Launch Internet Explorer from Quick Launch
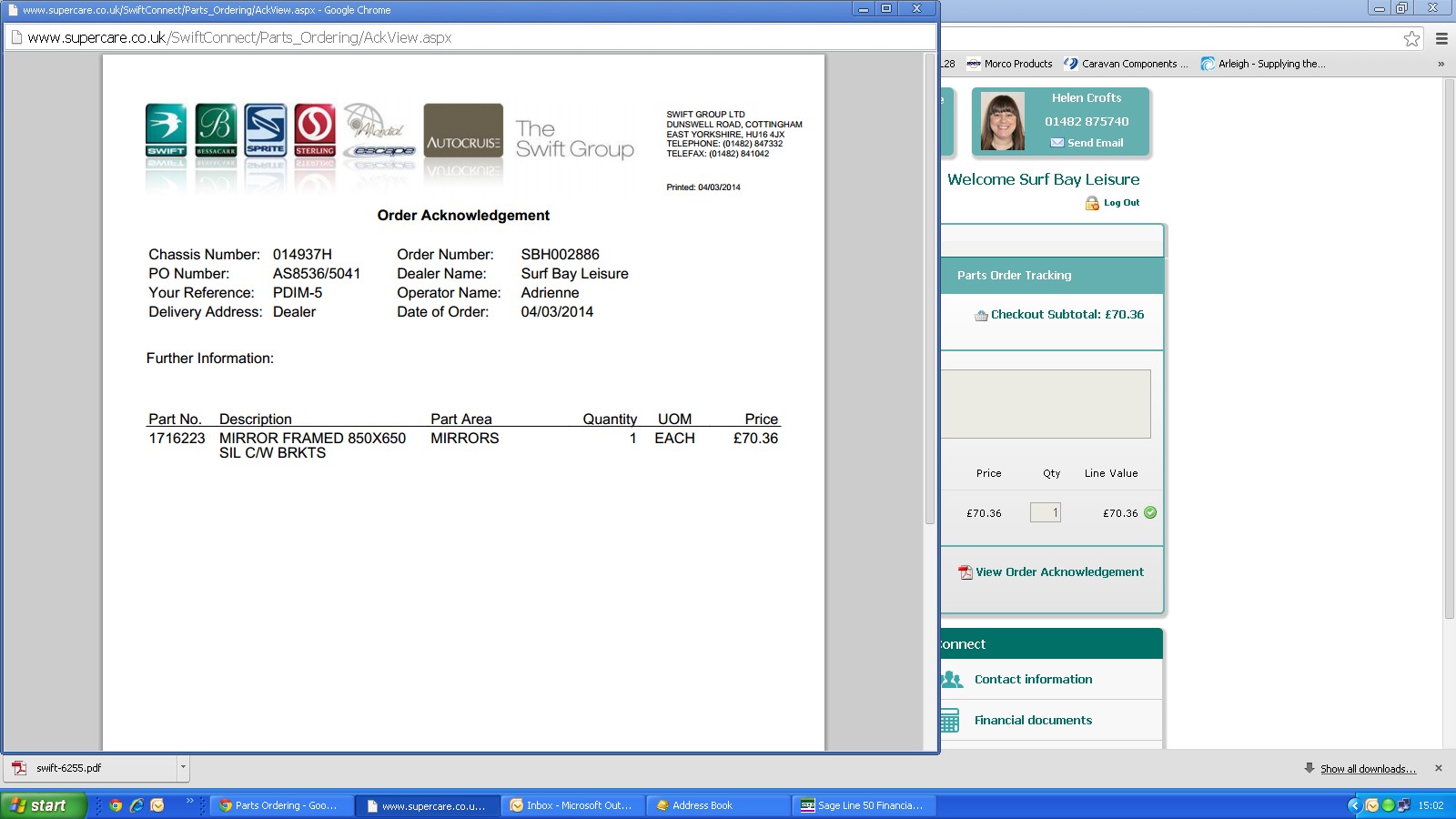 pyautogui.click(x=136, y=805)
